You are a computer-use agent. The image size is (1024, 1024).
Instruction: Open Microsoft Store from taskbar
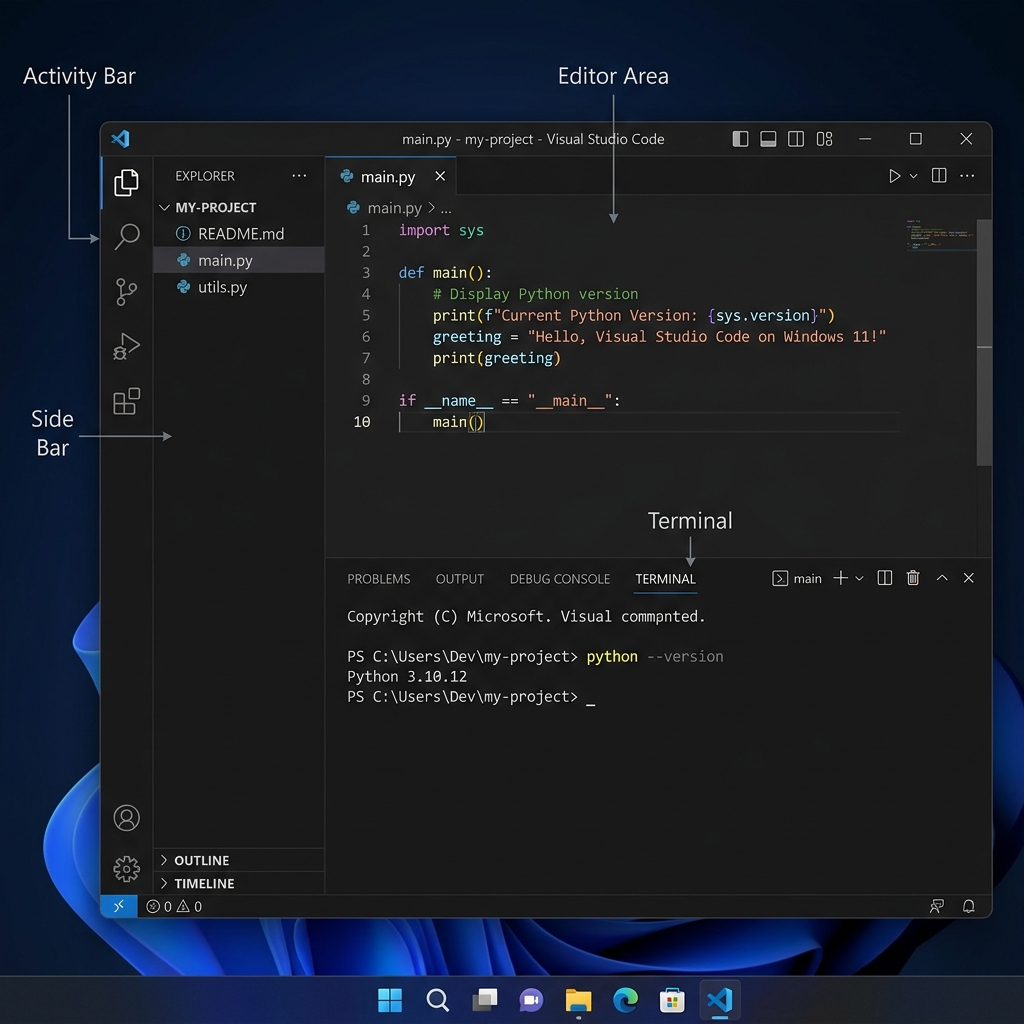[673, 999]
